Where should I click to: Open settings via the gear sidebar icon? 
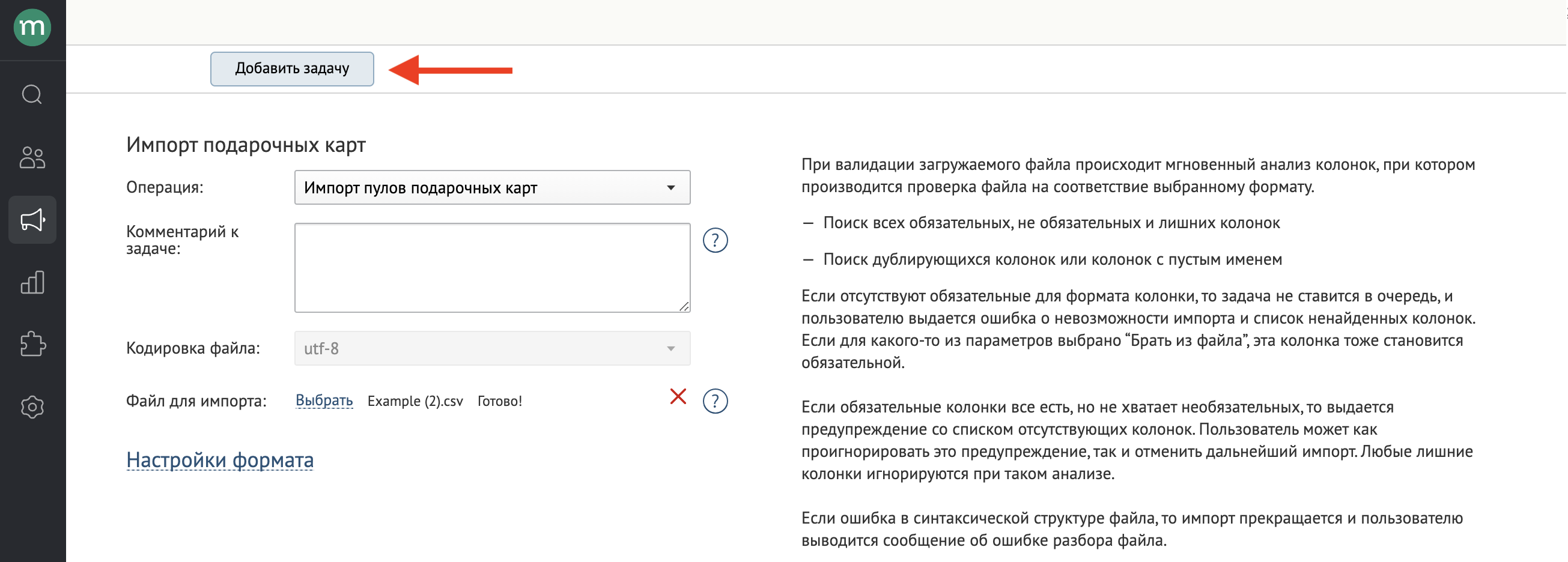[x=32, y=407]
